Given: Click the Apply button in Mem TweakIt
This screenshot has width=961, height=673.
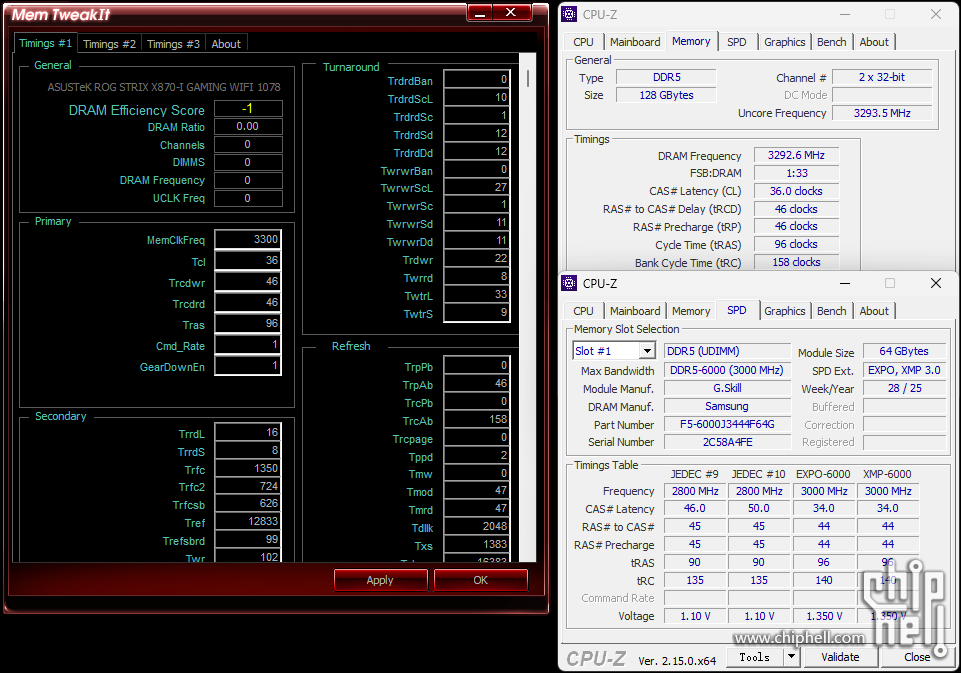Looking at the screenshot, I should (380, 580).
